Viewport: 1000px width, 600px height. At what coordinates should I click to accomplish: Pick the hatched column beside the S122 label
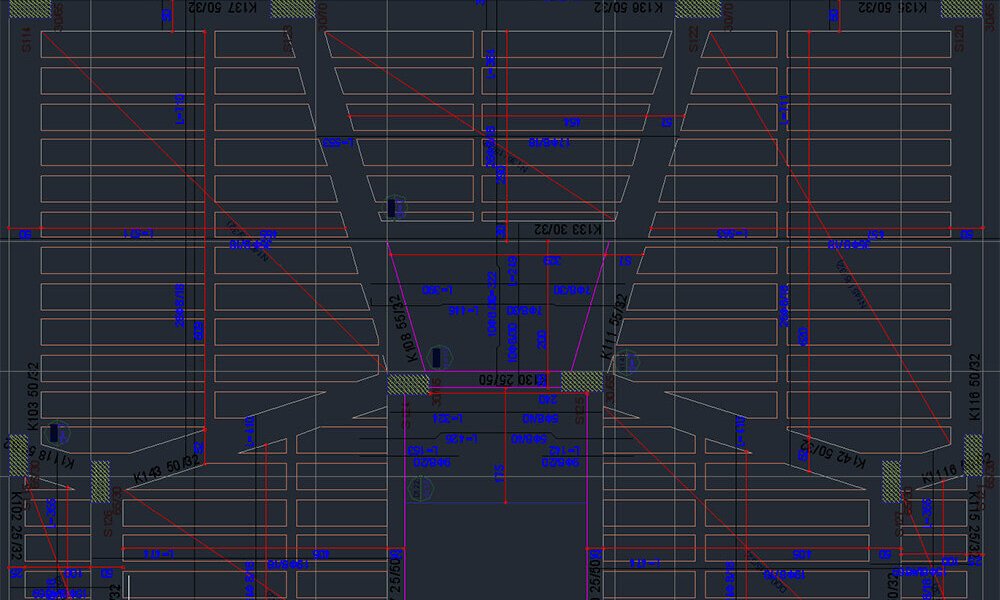(x=696, y=9)
